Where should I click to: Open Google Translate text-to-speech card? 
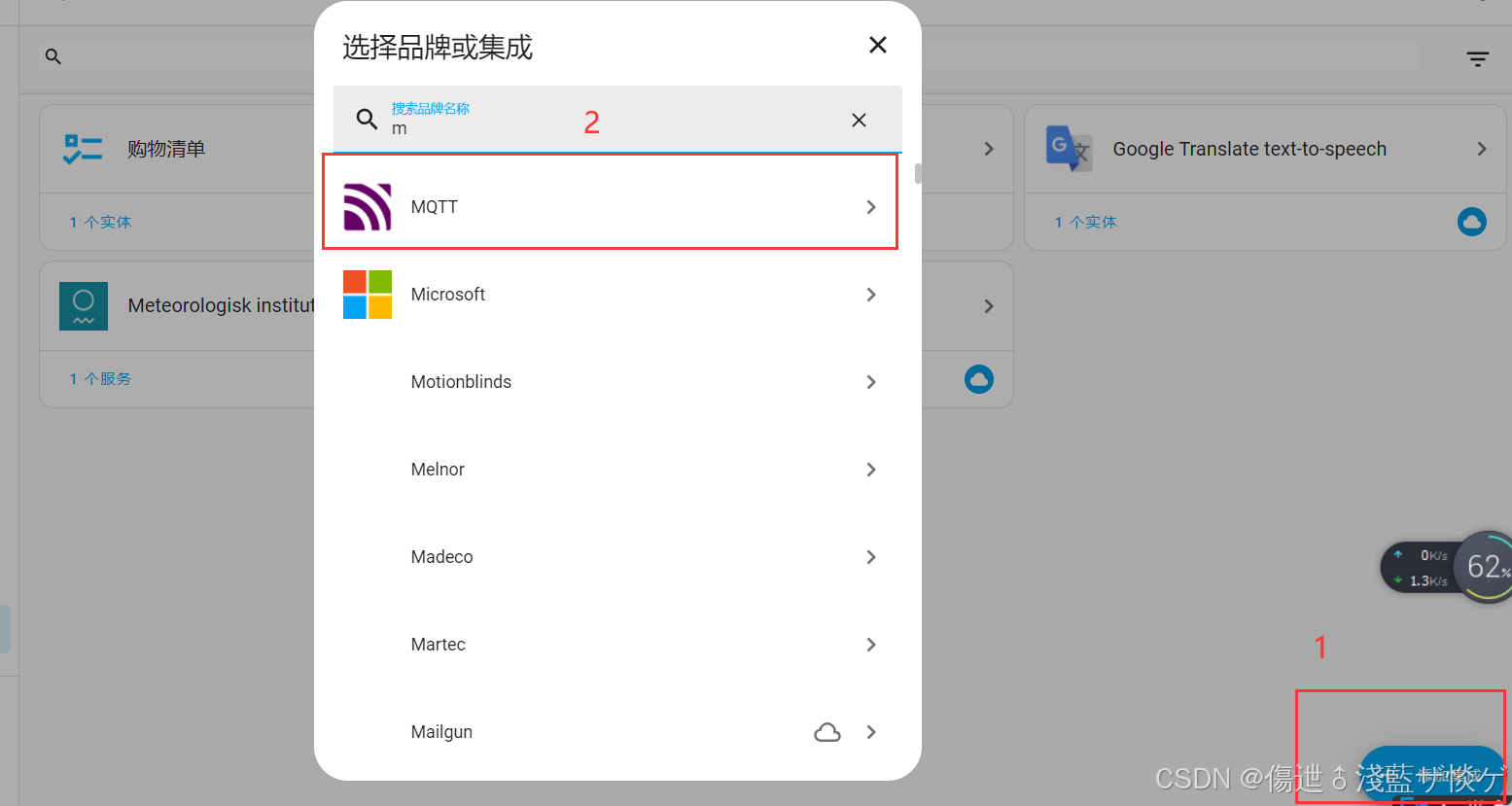coord(1265,149)
